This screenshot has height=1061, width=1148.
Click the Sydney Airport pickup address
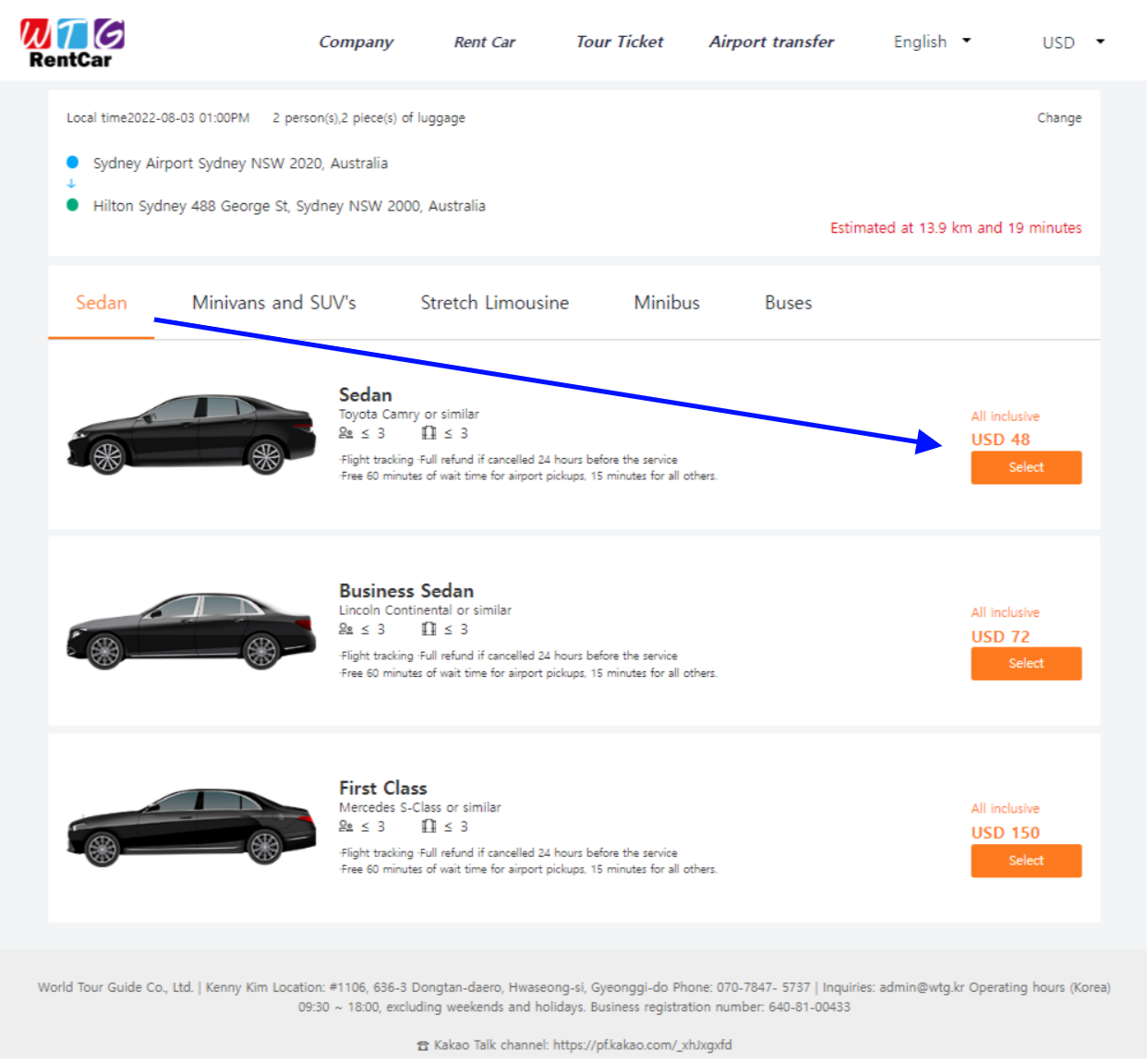pos(240,163)
